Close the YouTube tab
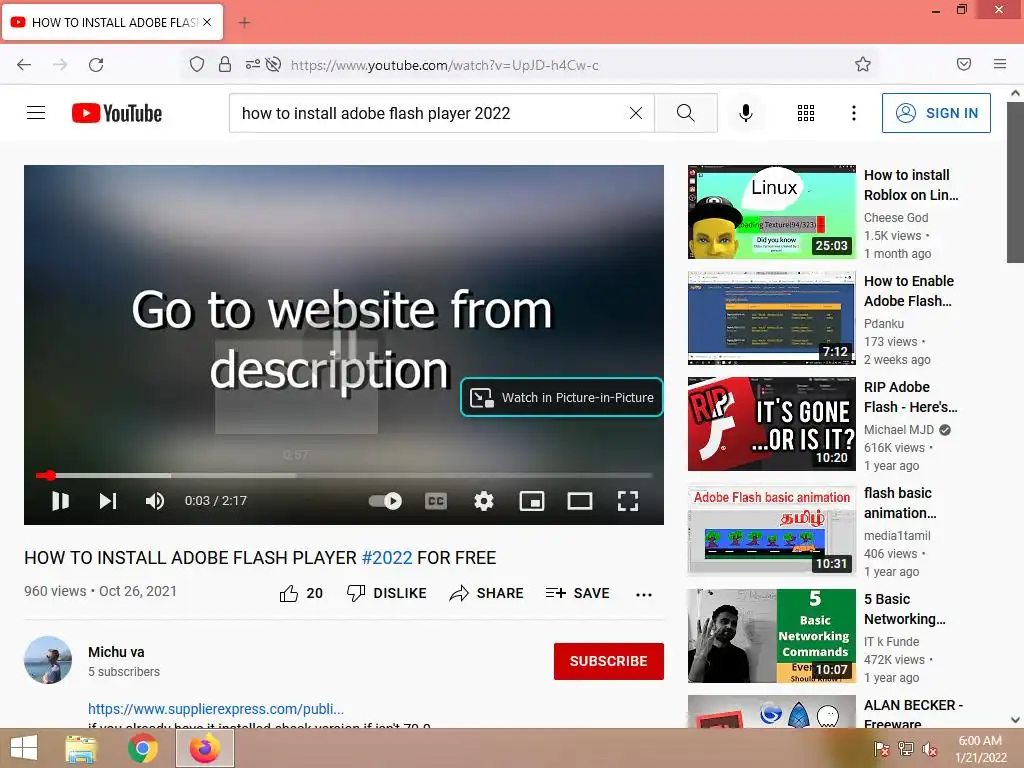Image resolution: width=1024 pixels, height=768 pixels. click(x=207, y=22)
